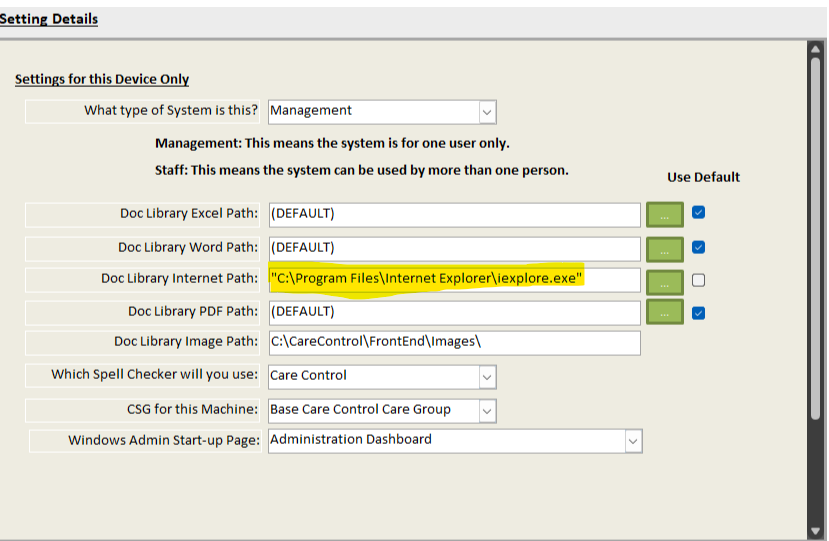Click the Doc Library Excel Path field

[455, 215]
